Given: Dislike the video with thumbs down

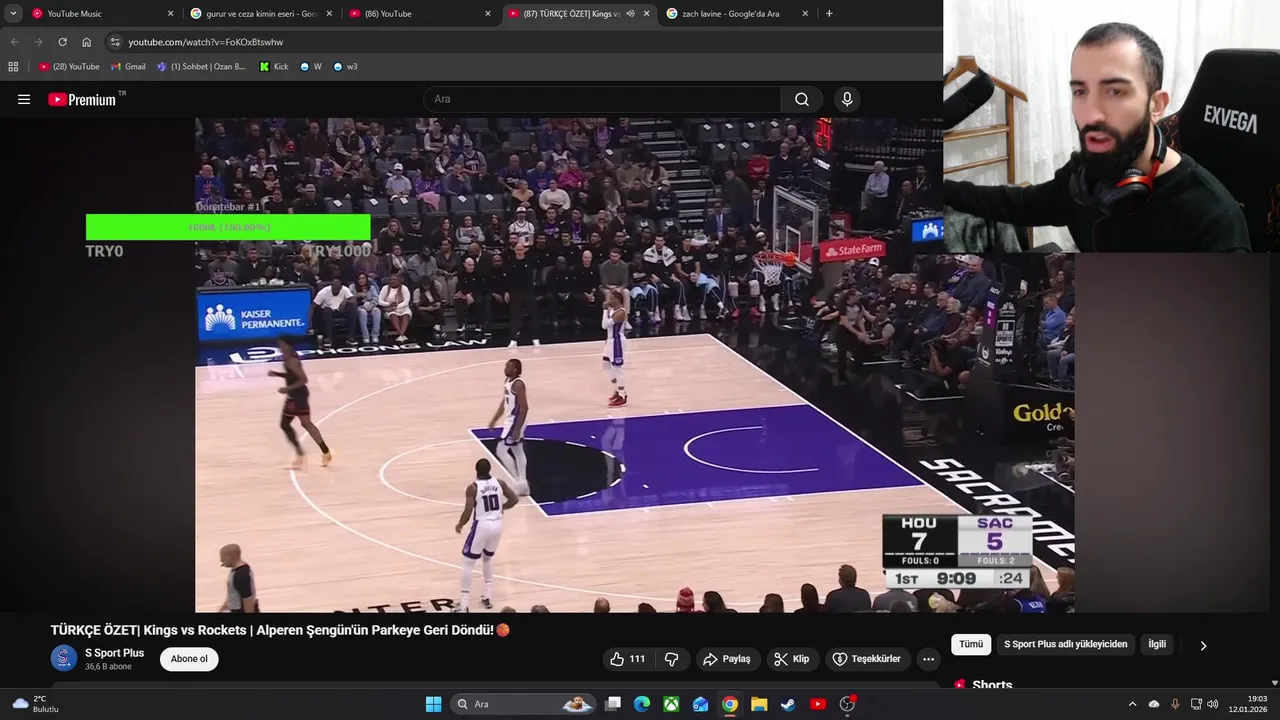Looking at the screenshot, I should [672, 659].
